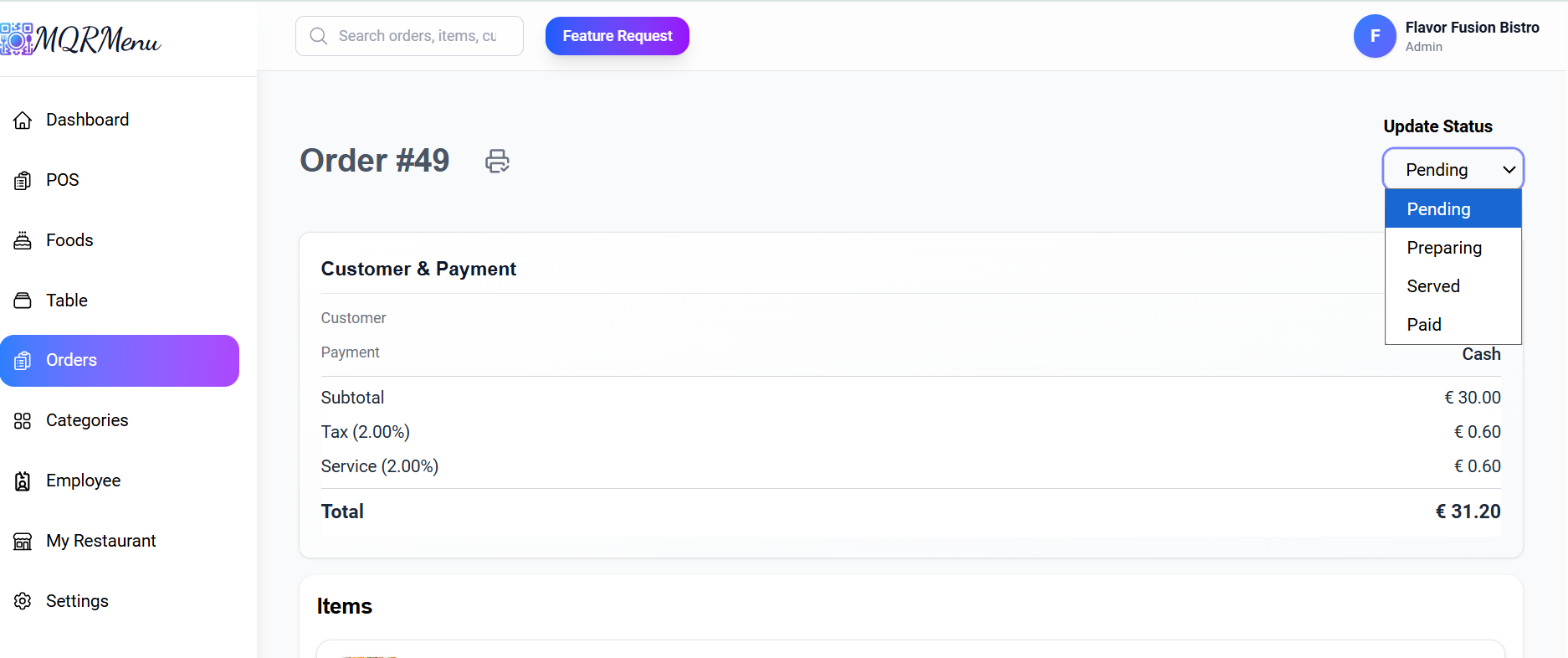
Task: Click the POS sidebar icon
Action: 23,181
